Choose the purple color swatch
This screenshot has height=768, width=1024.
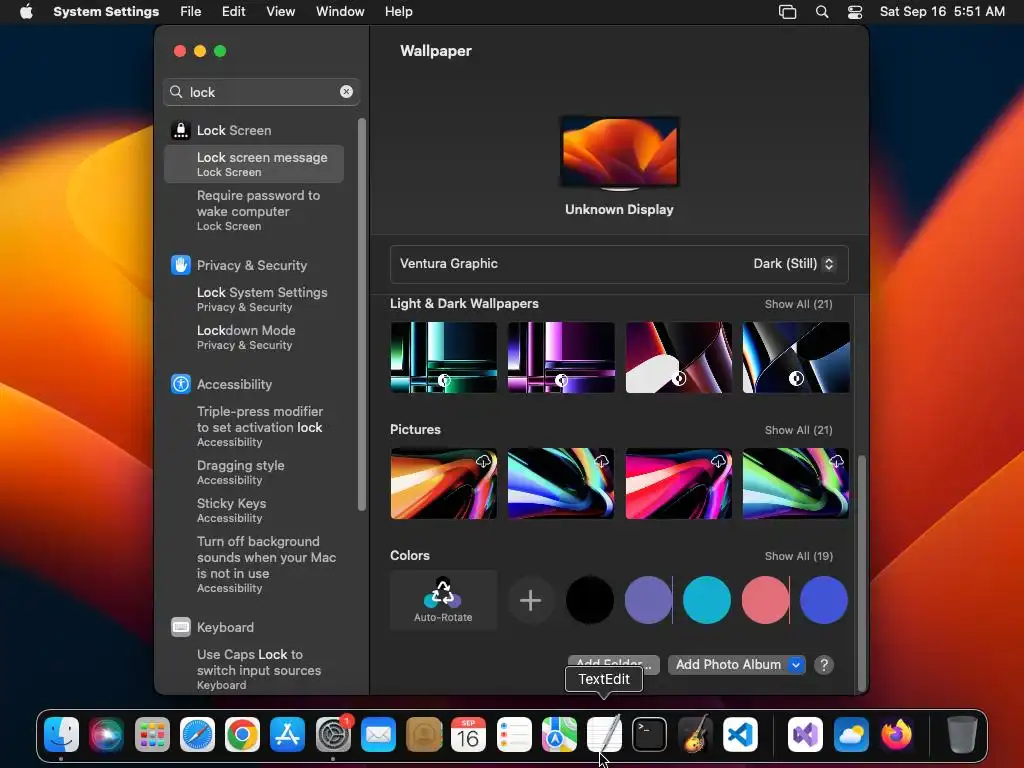pos(648,600)
